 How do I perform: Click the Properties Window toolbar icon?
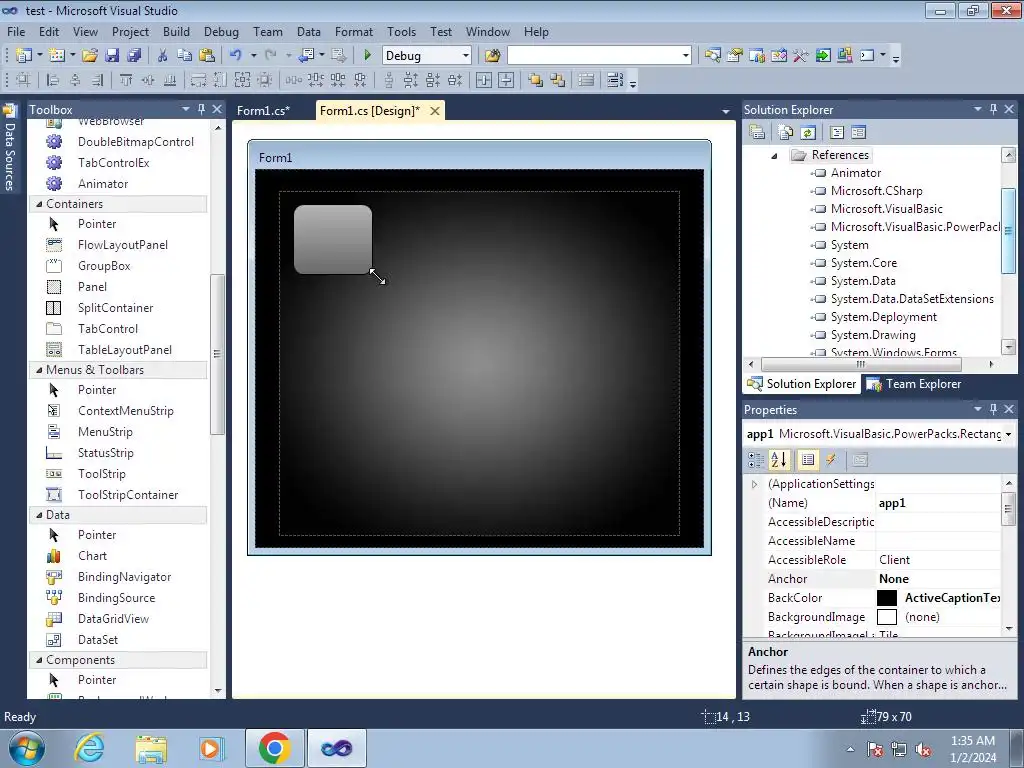click(x=735, y=56)
